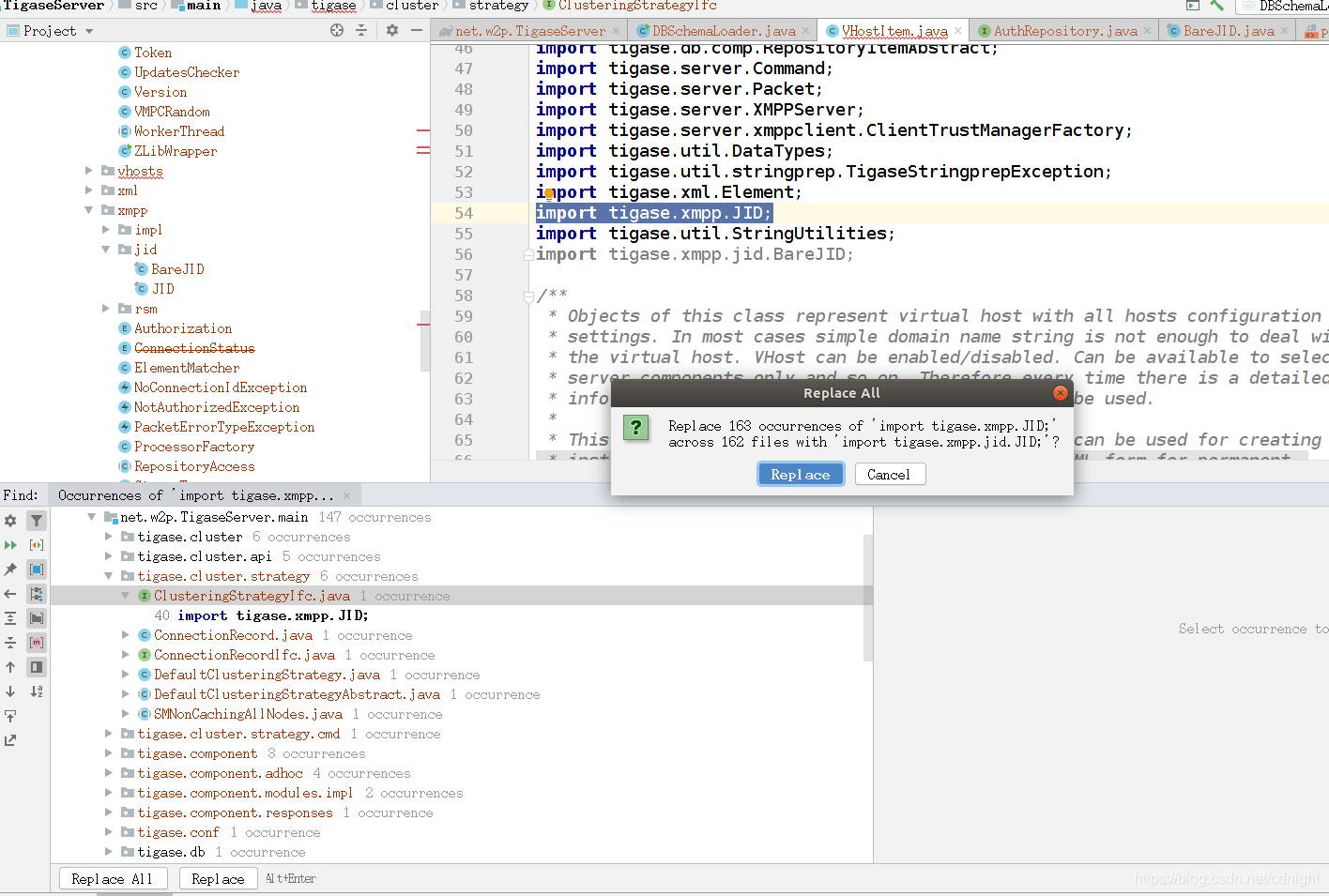Open Find panel settings gear
The height and width of the screenshot is (896, 1329).
pos(10,521)
